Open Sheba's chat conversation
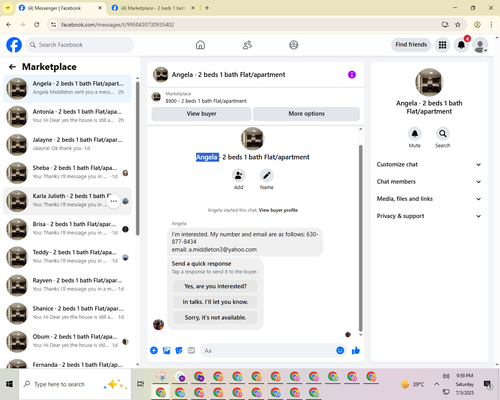The height and width of the screenshot is (400, 500). coord(67,173)
